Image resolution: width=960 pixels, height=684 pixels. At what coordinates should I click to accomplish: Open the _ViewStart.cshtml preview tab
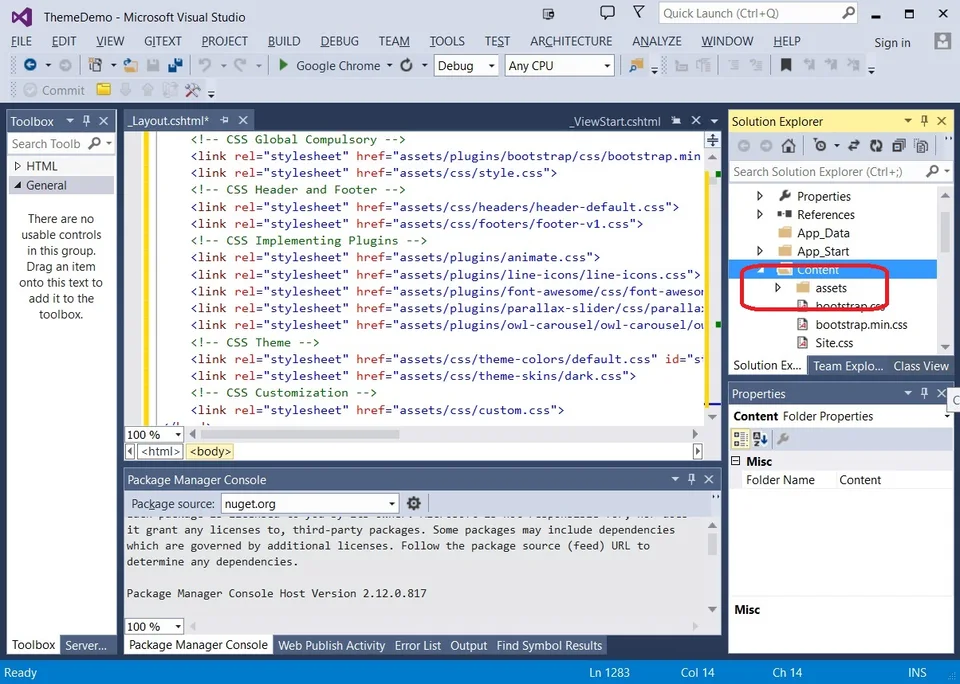(615, 121)
